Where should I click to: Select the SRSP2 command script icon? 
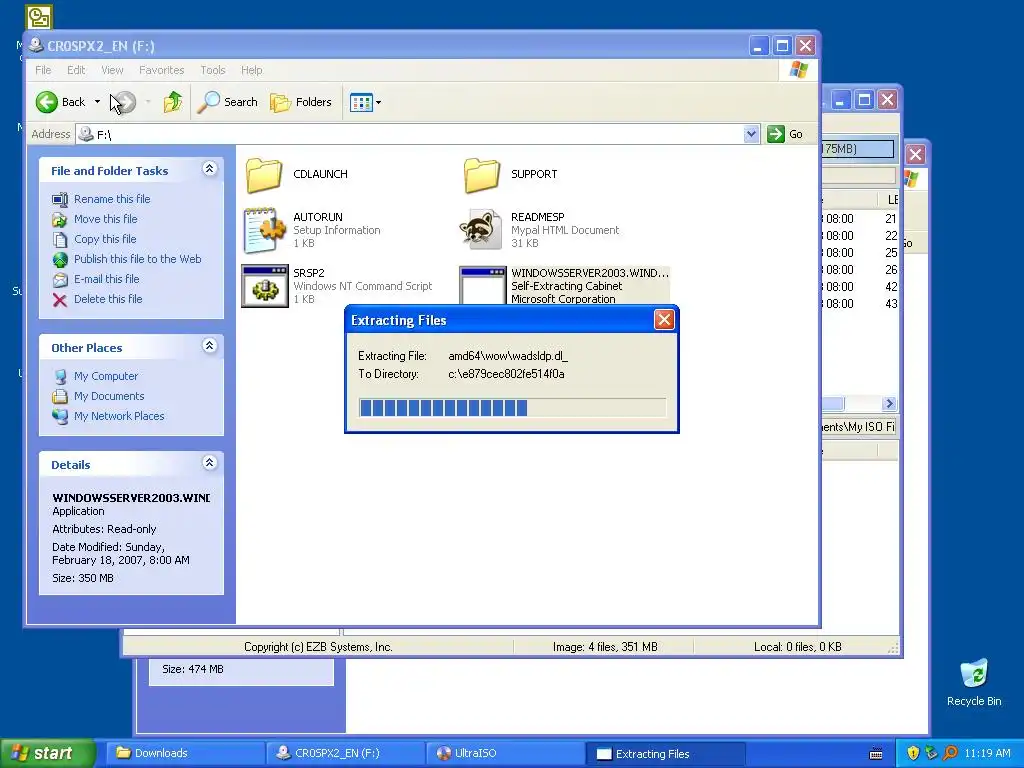[264, 286]
